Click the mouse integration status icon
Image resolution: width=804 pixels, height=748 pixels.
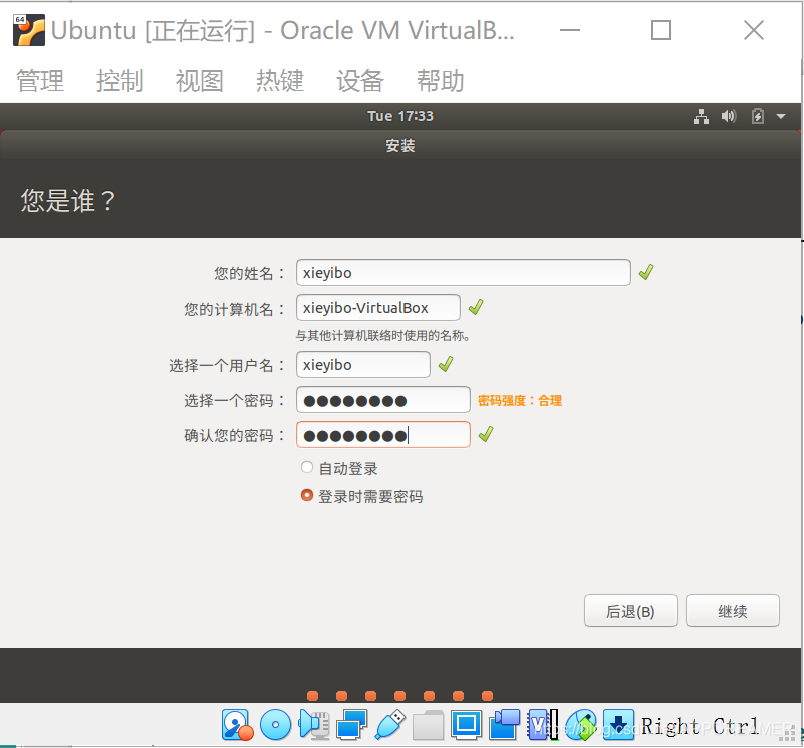click(581, 724)
